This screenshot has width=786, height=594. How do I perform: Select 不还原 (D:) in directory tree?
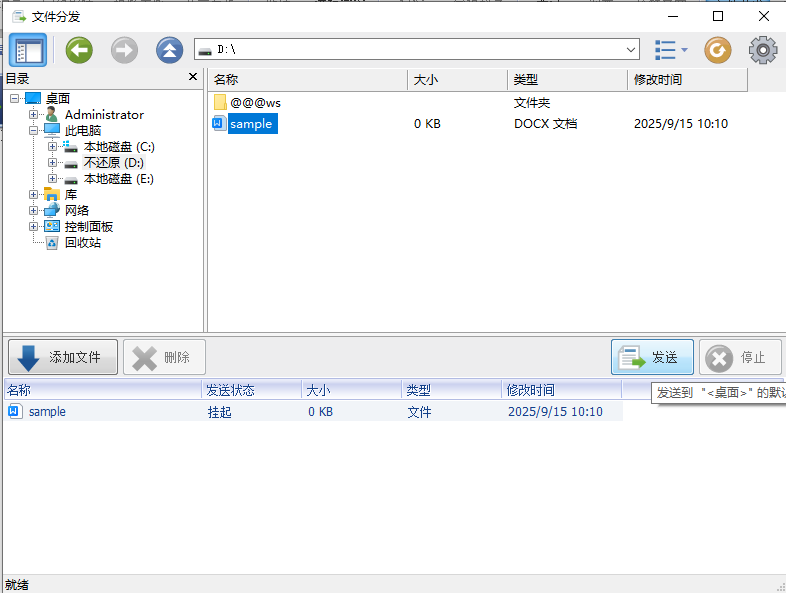114,162
